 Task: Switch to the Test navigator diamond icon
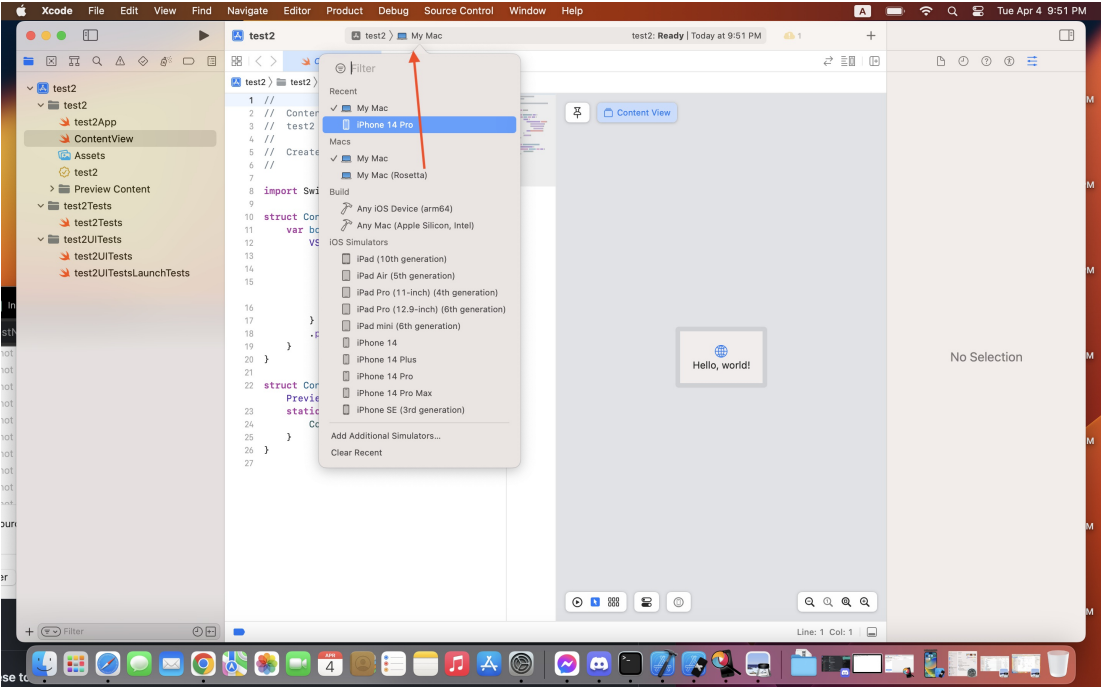143,61
